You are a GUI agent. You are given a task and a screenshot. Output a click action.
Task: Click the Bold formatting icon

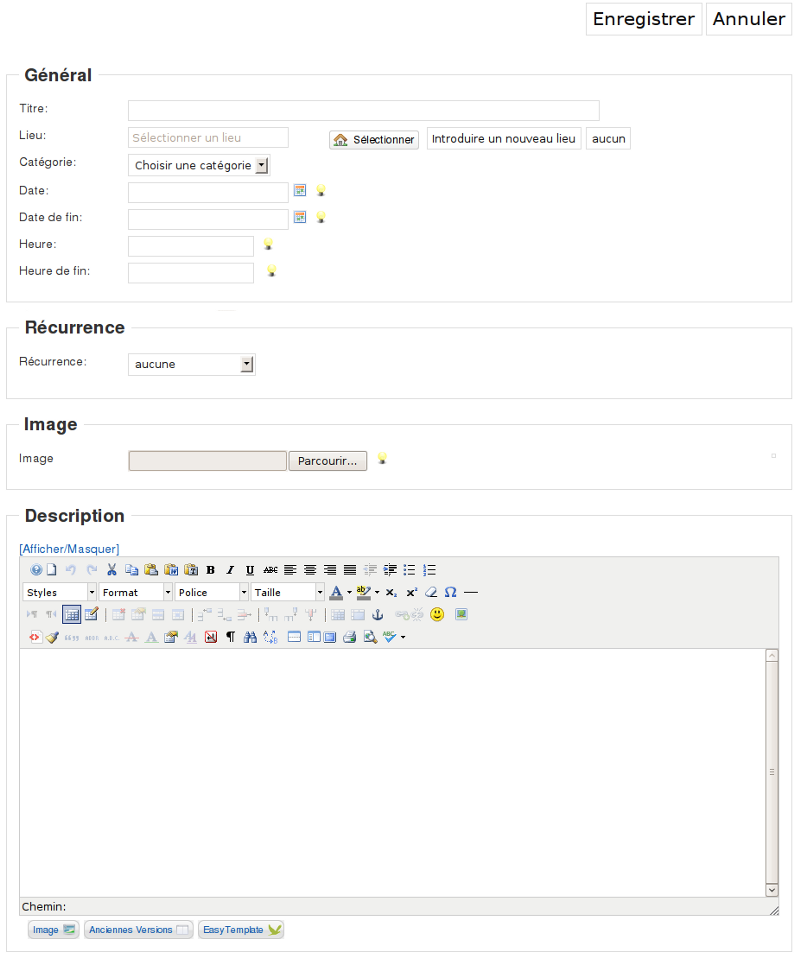coord(211,570)
